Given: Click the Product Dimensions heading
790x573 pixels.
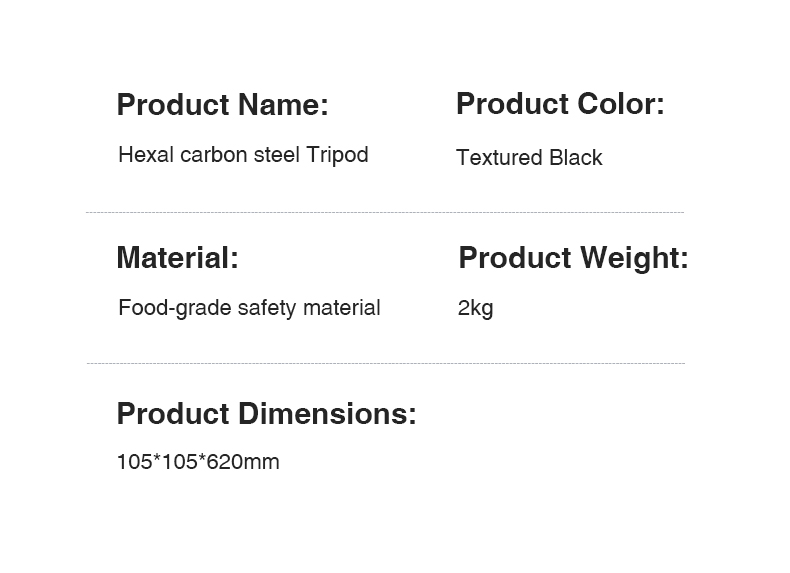Looking at the screenshot, I should coord(266,413).
